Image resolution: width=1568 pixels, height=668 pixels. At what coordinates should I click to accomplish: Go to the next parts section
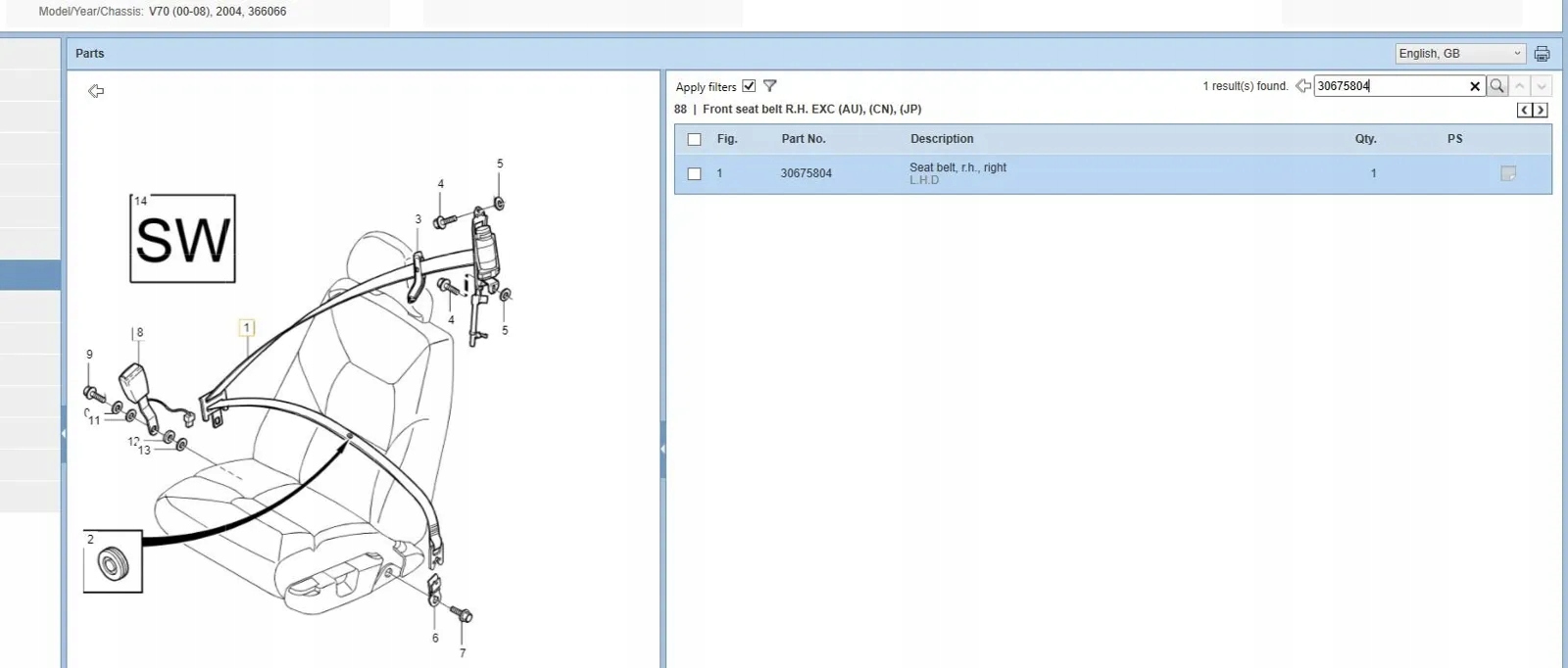[1540, 110]
